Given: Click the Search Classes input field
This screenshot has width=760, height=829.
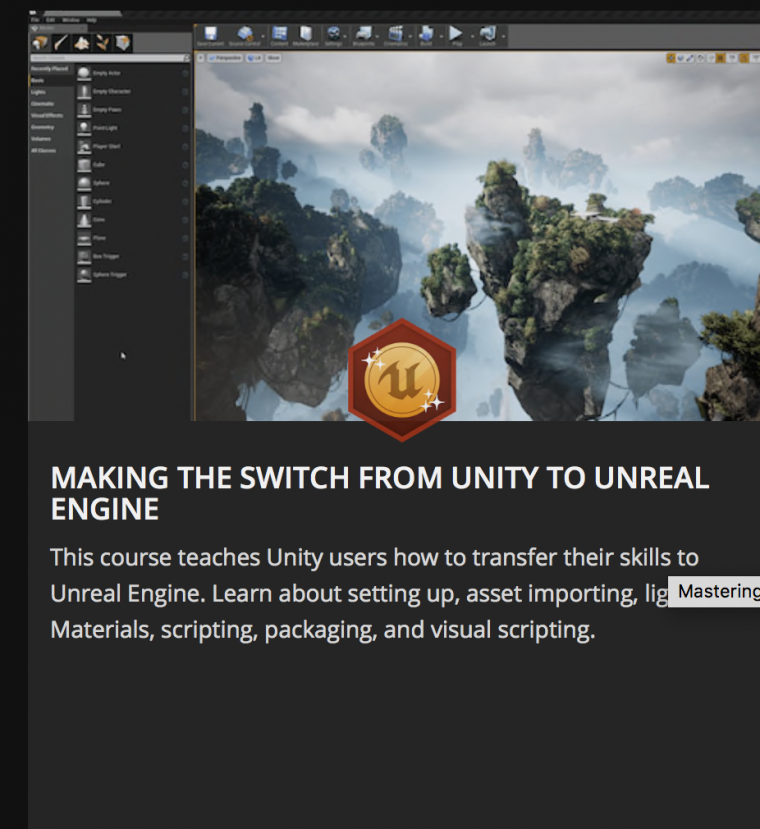Looking at the screenshot, I should click(109, 58).
